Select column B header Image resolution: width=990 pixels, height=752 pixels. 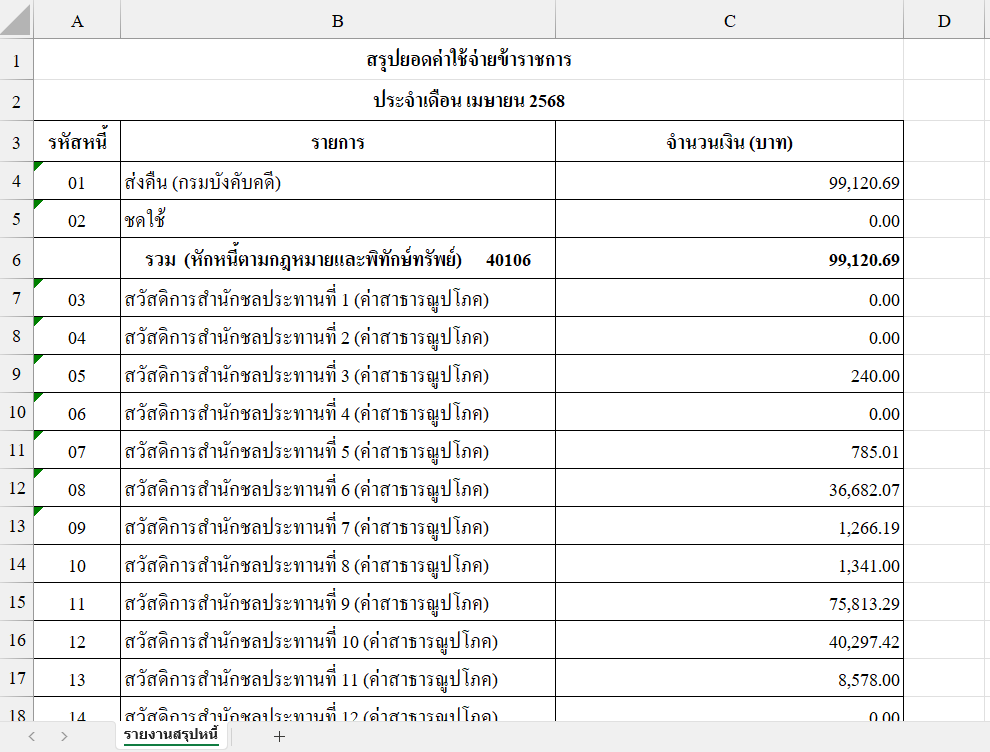coord(338,21)
